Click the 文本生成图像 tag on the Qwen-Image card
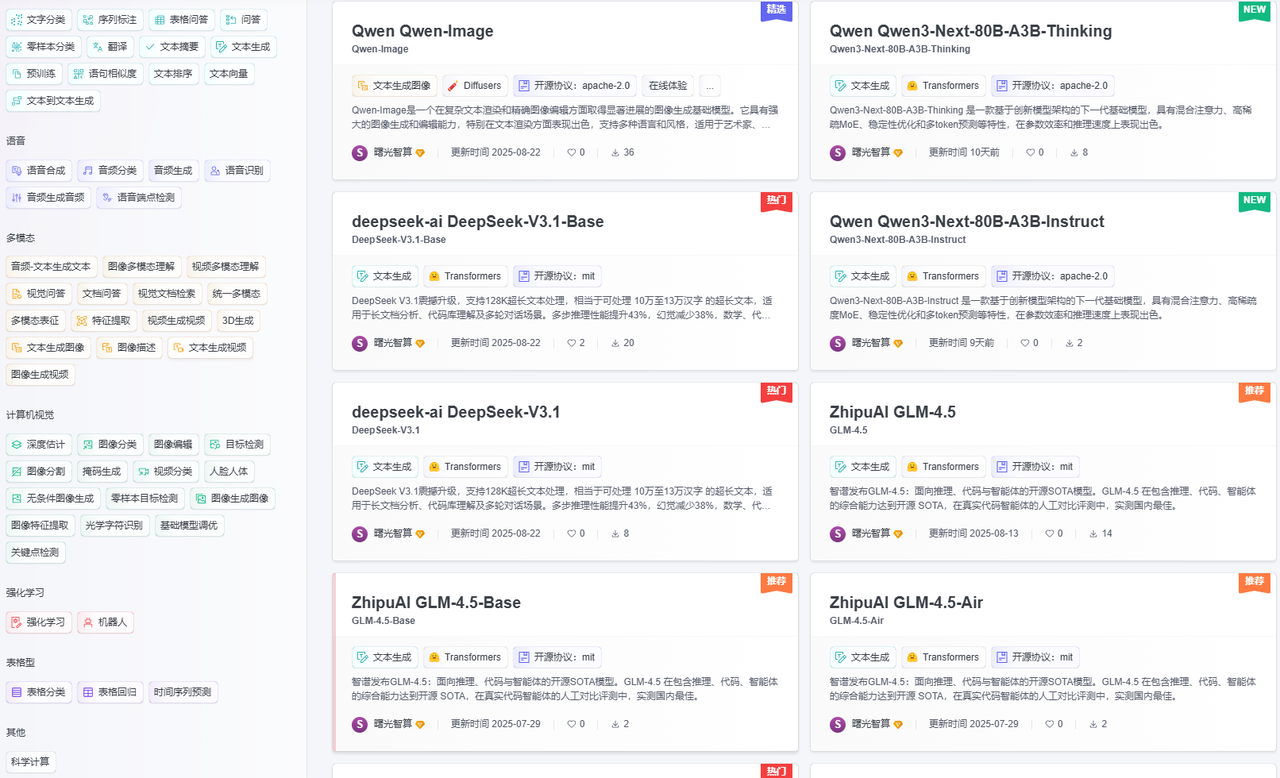Viewport: 1280px width, 778px height. (394, 86)
